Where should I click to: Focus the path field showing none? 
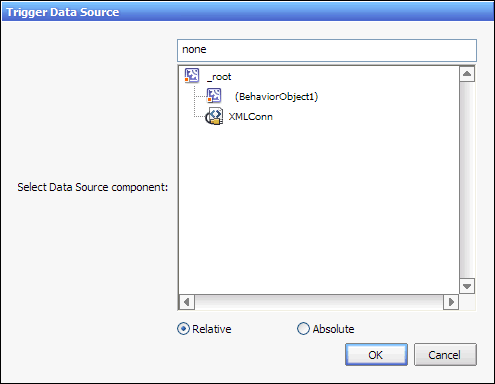coord(327,50)
